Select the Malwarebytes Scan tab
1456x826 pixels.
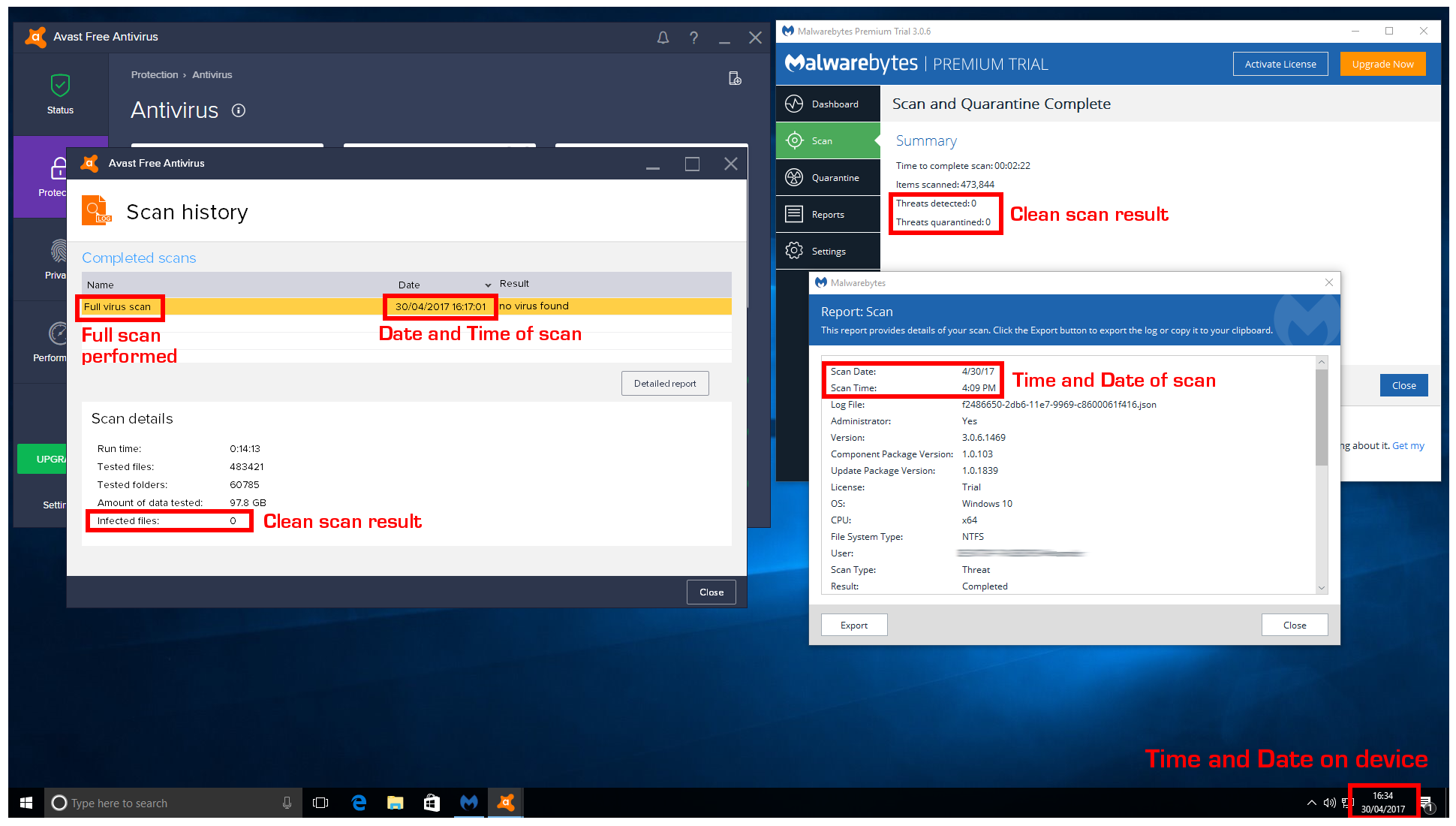tap(828, 141)
